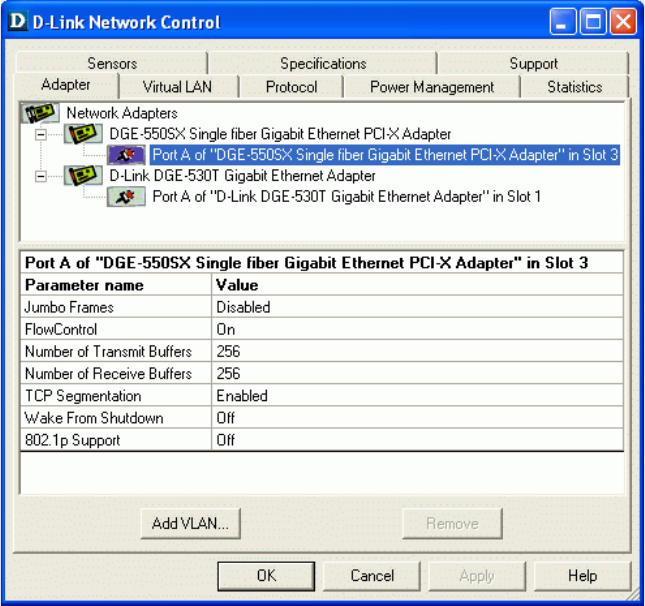645x606 pixels.
Task: Minimize the D-Link Network Control window
Action: pyautogui.click(x=562, y=21)
